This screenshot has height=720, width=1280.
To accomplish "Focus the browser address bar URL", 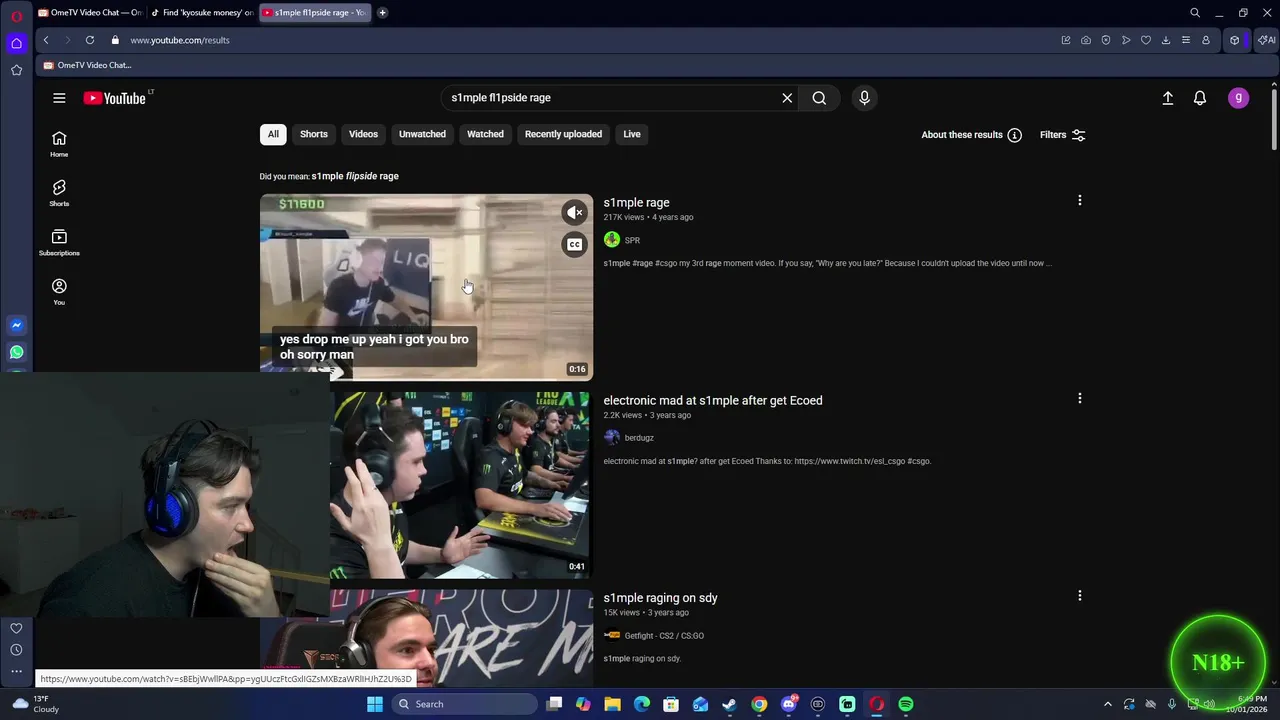I will (x=180, y=40).
